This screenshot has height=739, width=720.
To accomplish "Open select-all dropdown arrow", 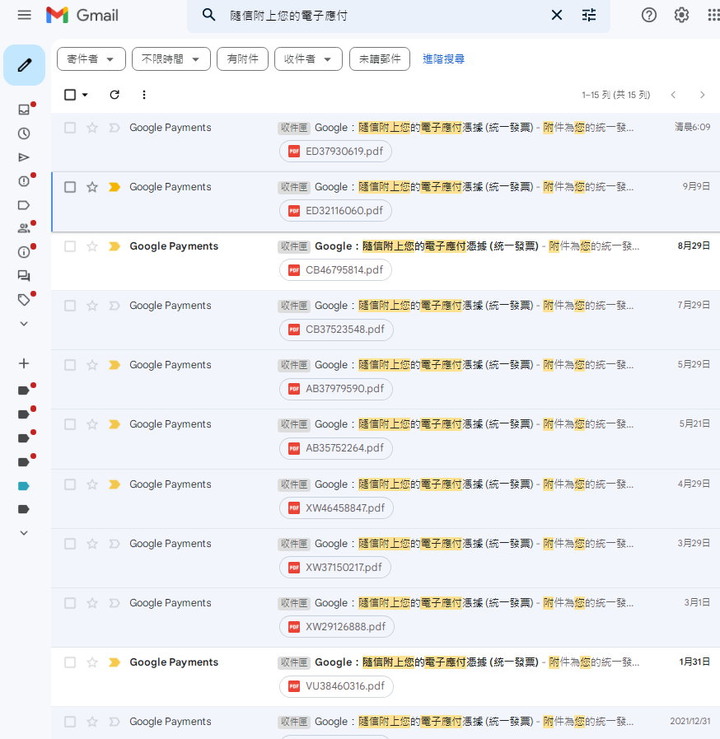I will [x=85, y=95].
